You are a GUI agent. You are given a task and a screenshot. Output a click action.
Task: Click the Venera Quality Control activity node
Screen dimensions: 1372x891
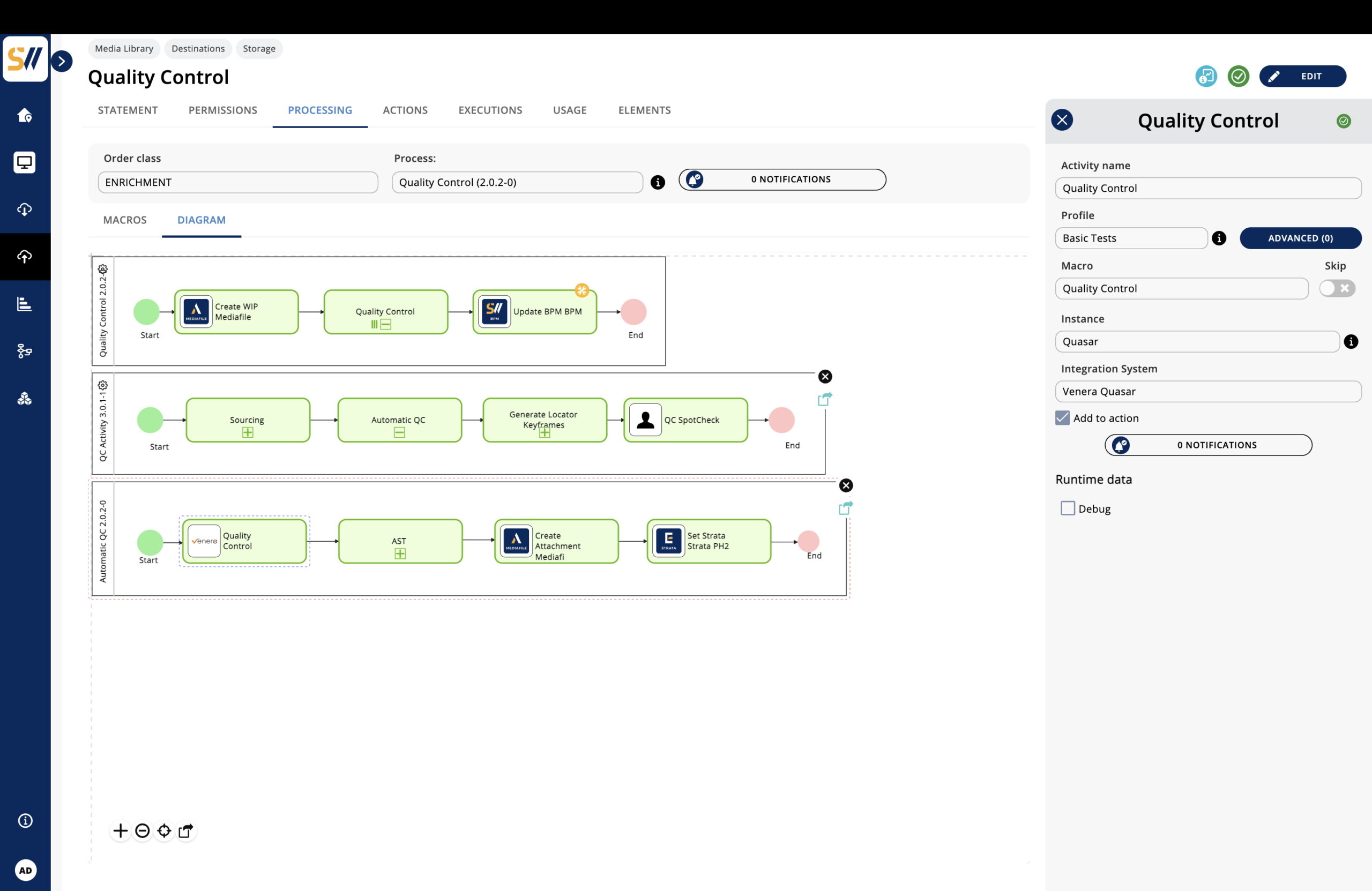244,541
